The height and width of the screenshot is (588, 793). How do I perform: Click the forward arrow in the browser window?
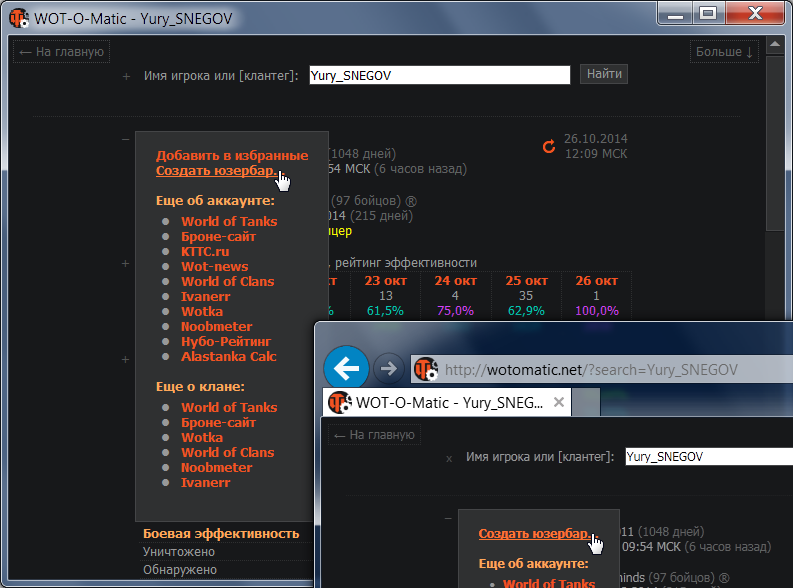(388, 369)
